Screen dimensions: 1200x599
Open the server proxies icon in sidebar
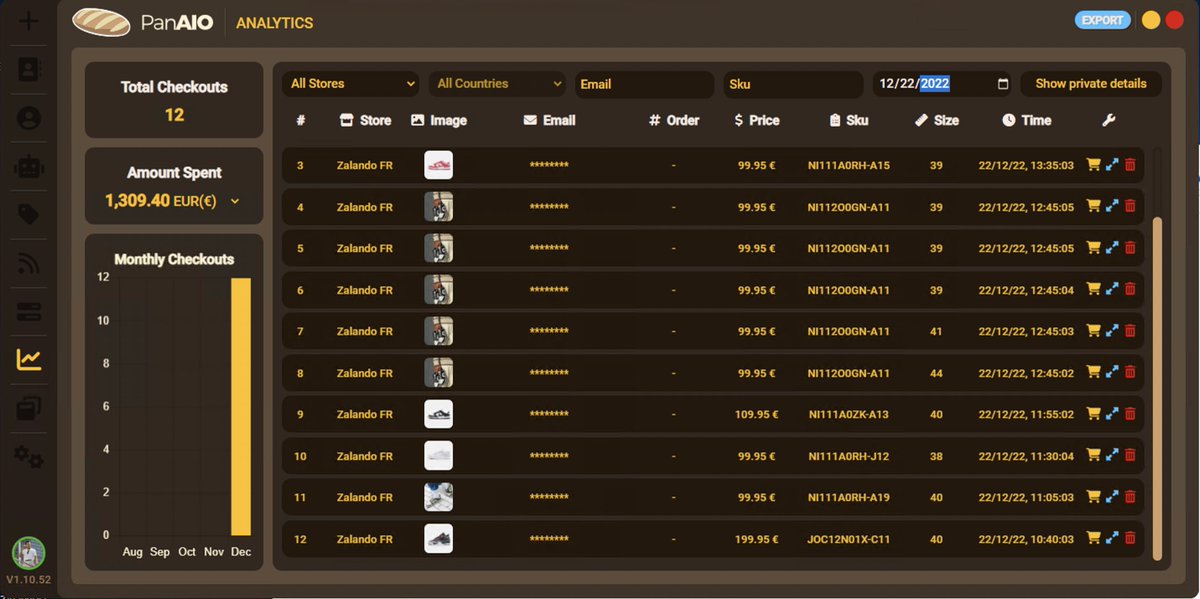(29, 311)
